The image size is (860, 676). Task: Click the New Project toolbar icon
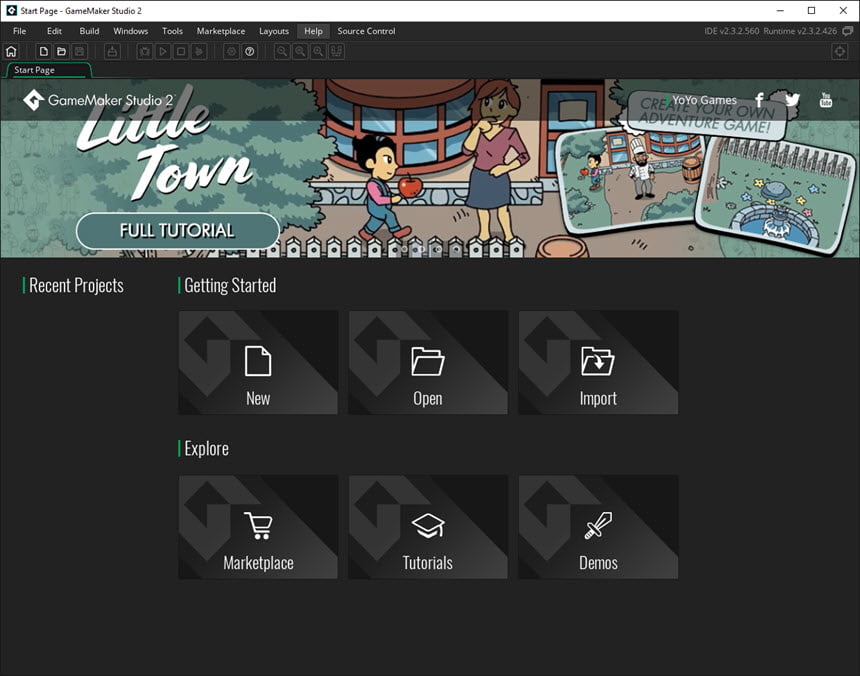(43, 52)
